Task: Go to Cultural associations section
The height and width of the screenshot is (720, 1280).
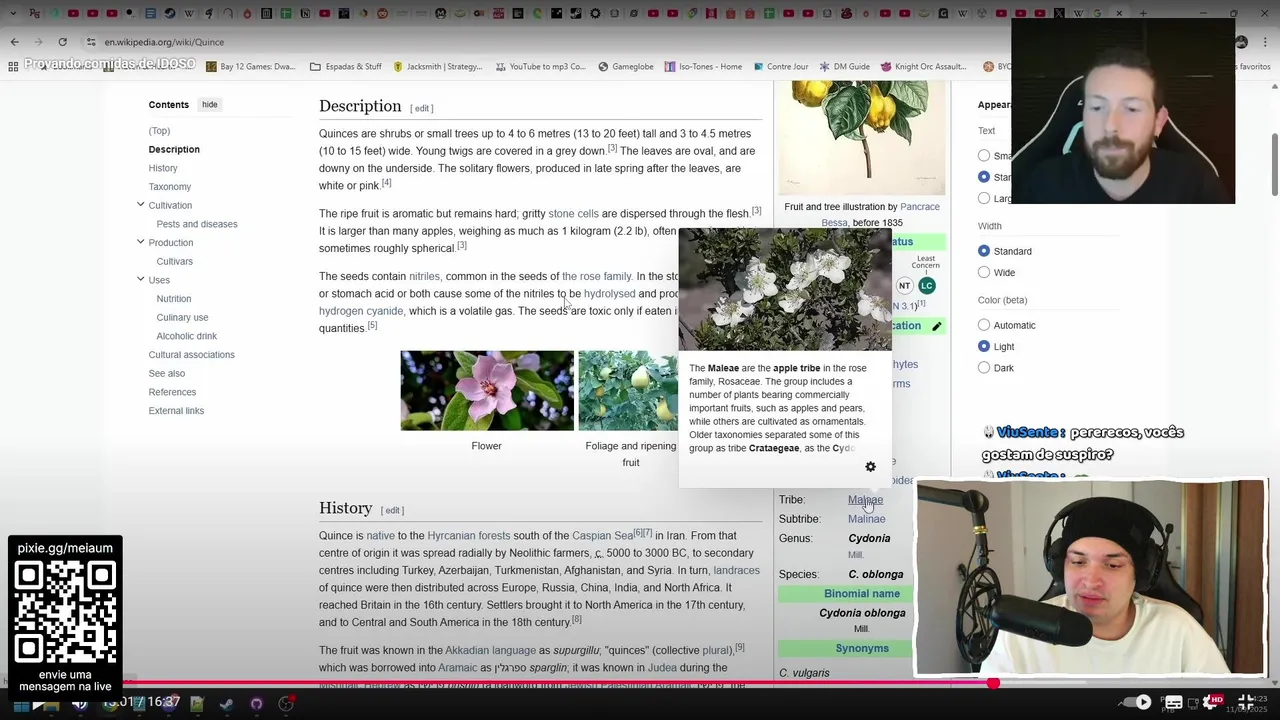Action: coord(191,355)
